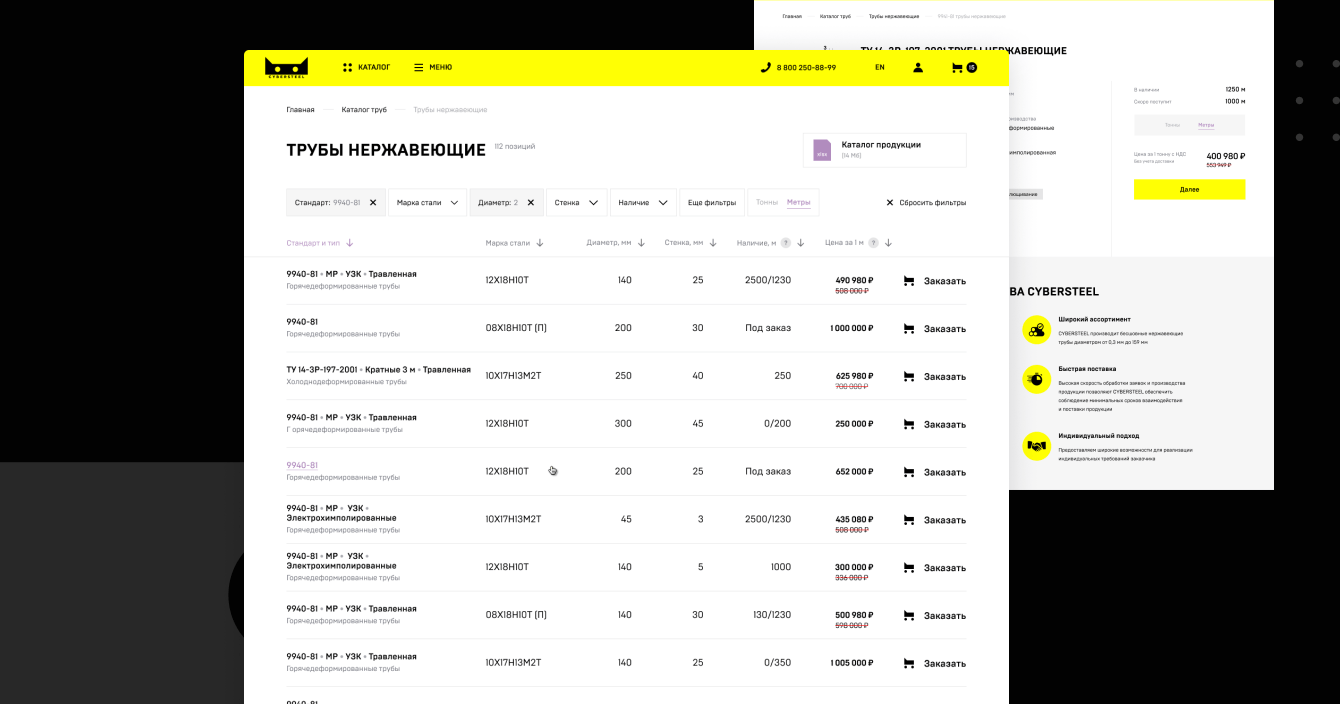Click help icon next to Наличие, м
This screenshot has height=704, width=1340.
pos(786,243)
